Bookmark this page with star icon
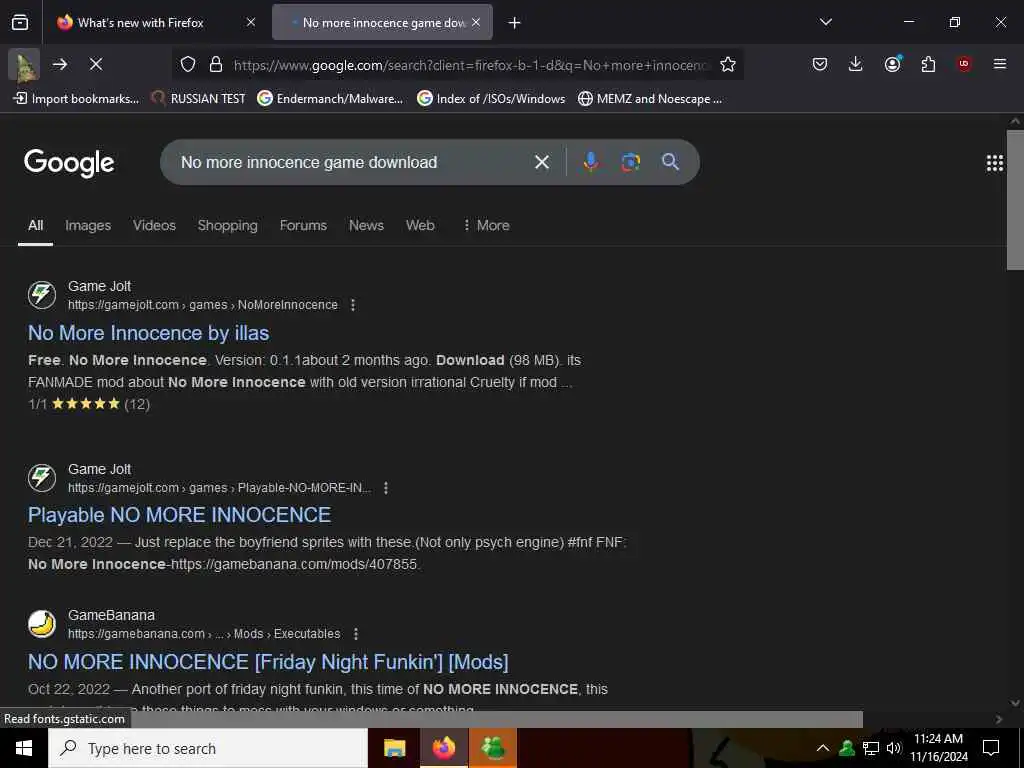Viewport: 1024px width, 768px height. click(x=728, y=64)
